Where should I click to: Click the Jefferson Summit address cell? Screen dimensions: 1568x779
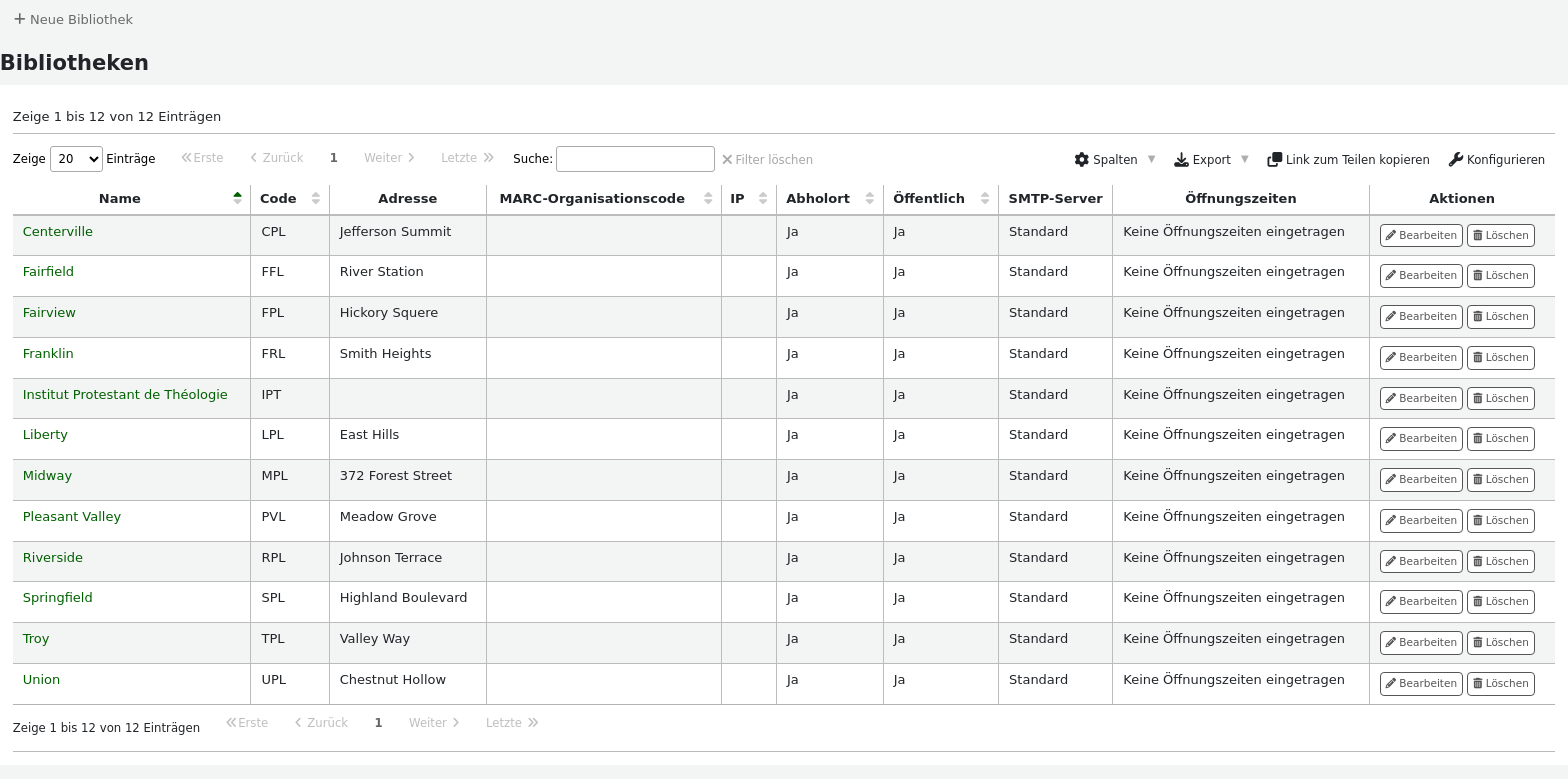click(408, 235)
